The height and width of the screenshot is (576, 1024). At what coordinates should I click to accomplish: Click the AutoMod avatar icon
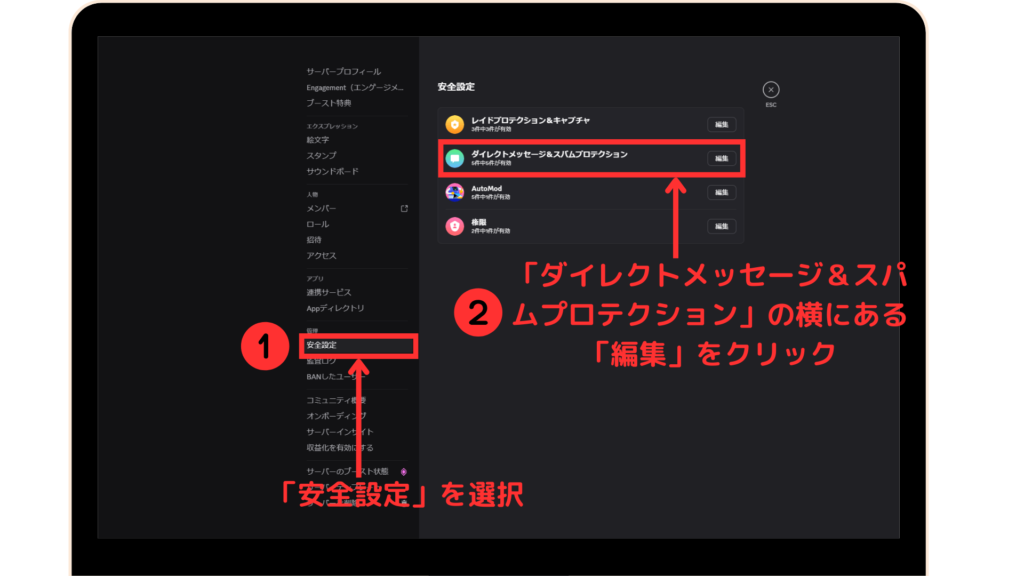[455, 192]
